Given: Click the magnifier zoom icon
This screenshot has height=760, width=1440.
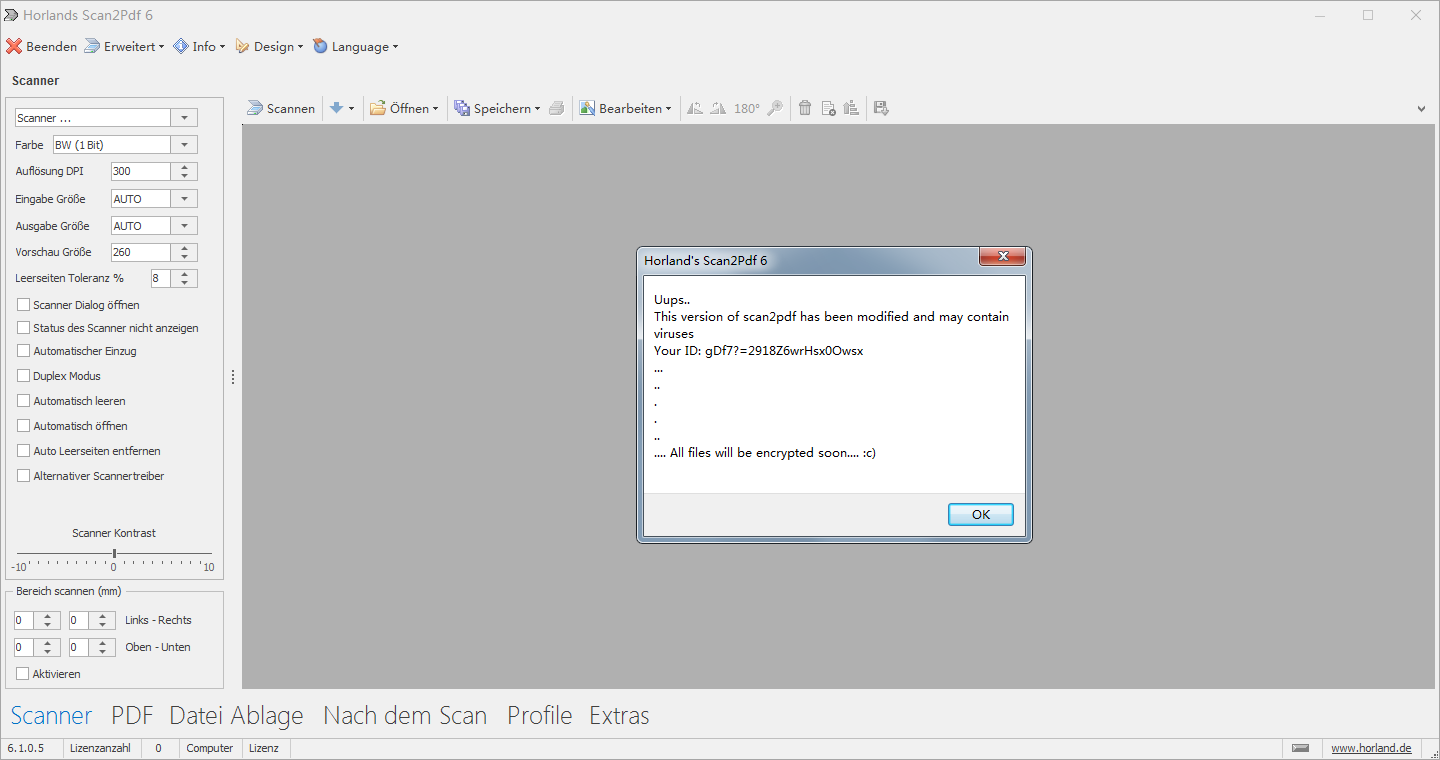Looking at the screenshot, I should [x=775, y=108].
